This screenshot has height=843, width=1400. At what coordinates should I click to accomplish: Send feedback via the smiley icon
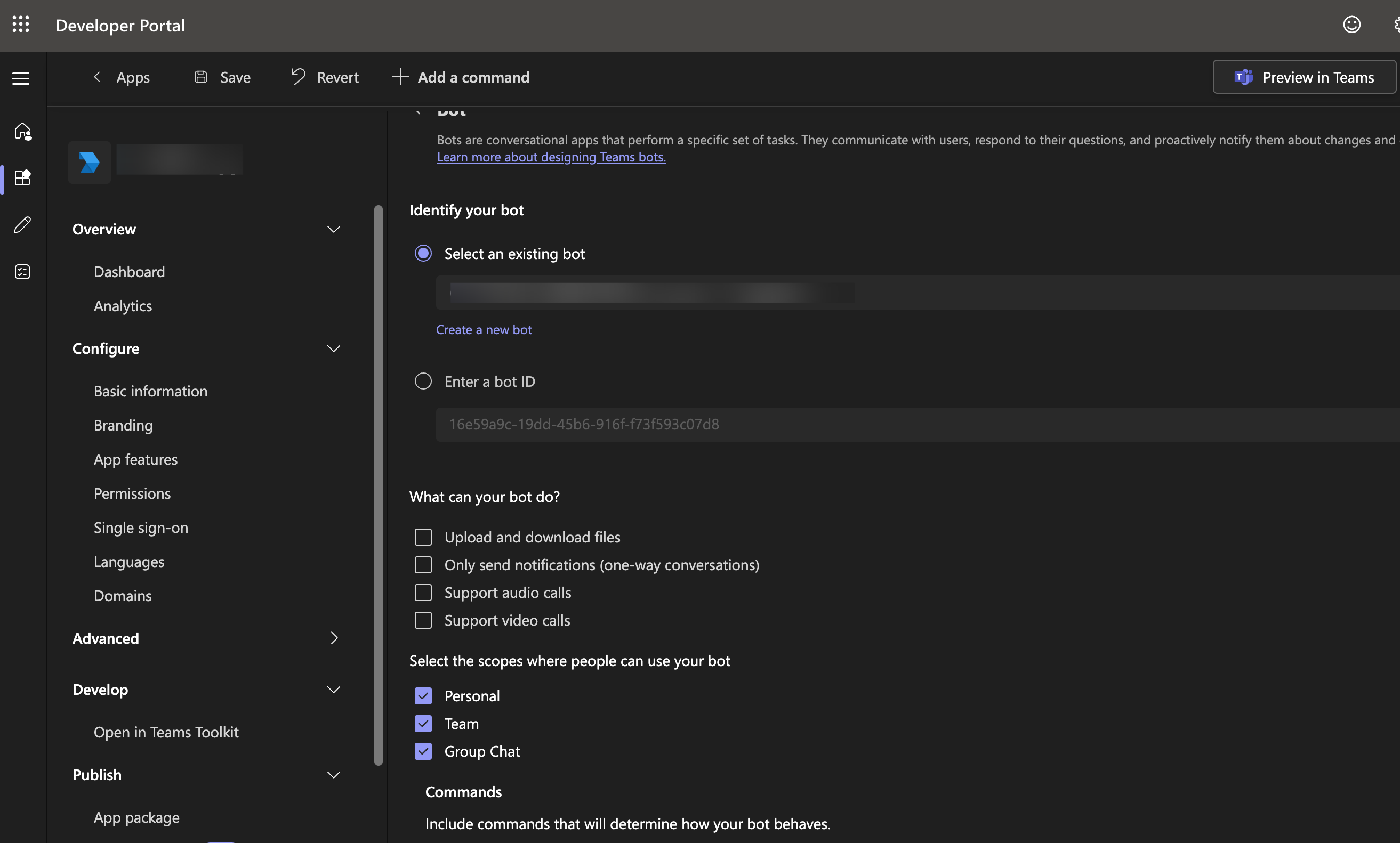[x=1352, y=25]
